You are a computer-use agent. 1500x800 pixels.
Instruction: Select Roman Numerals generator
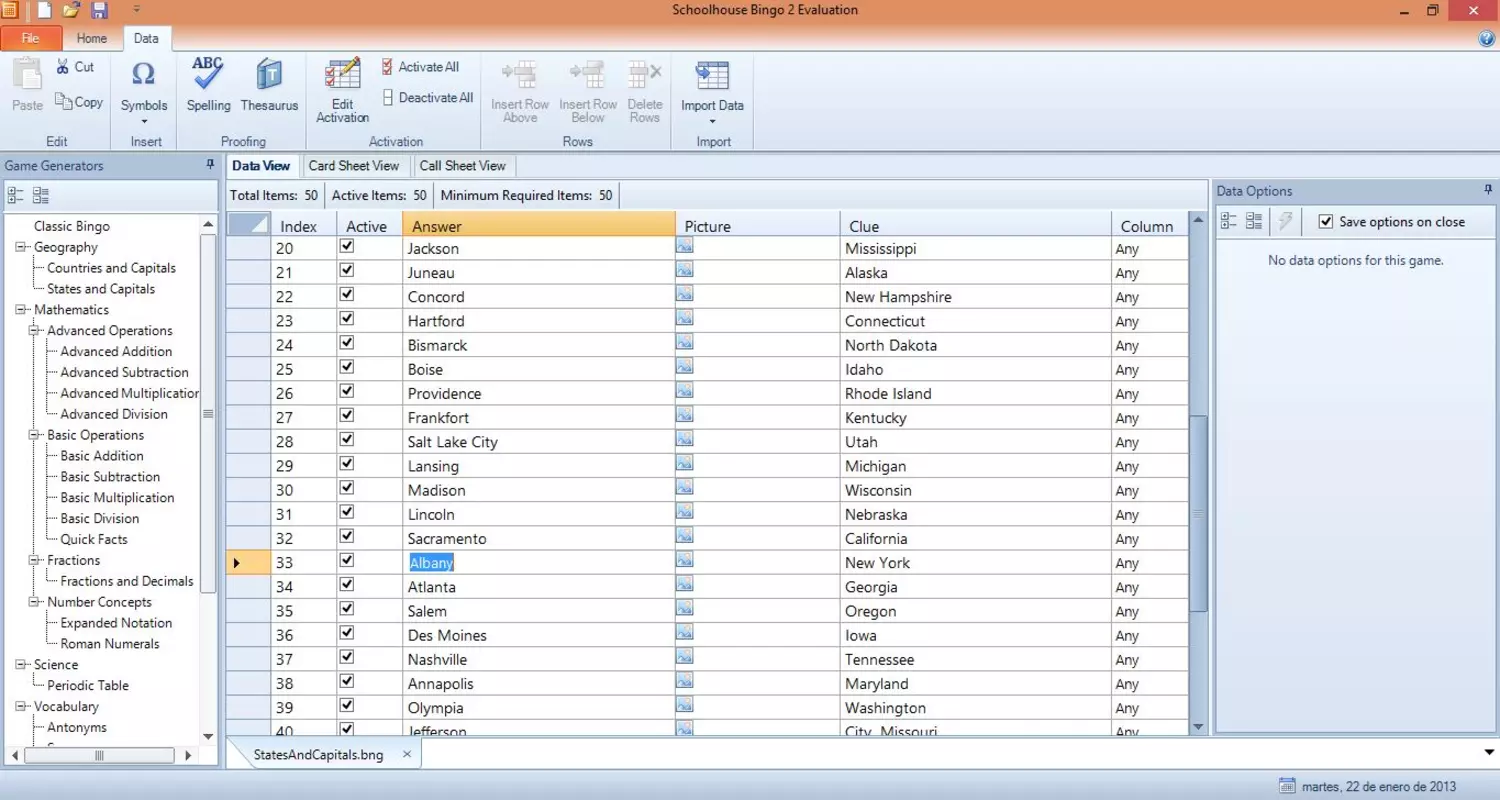110,644
